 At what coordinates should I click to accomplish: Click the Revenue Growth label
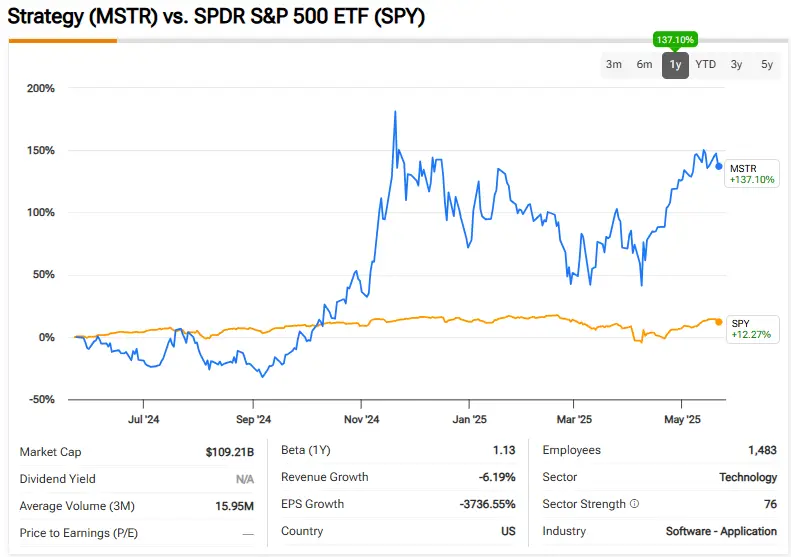(325, 477)
